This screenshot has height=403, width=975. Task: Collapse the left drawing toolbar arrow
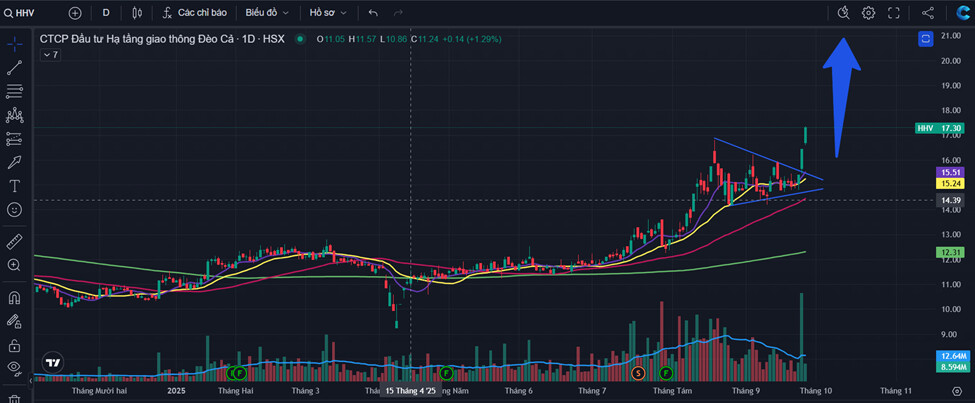pos(31,380)
